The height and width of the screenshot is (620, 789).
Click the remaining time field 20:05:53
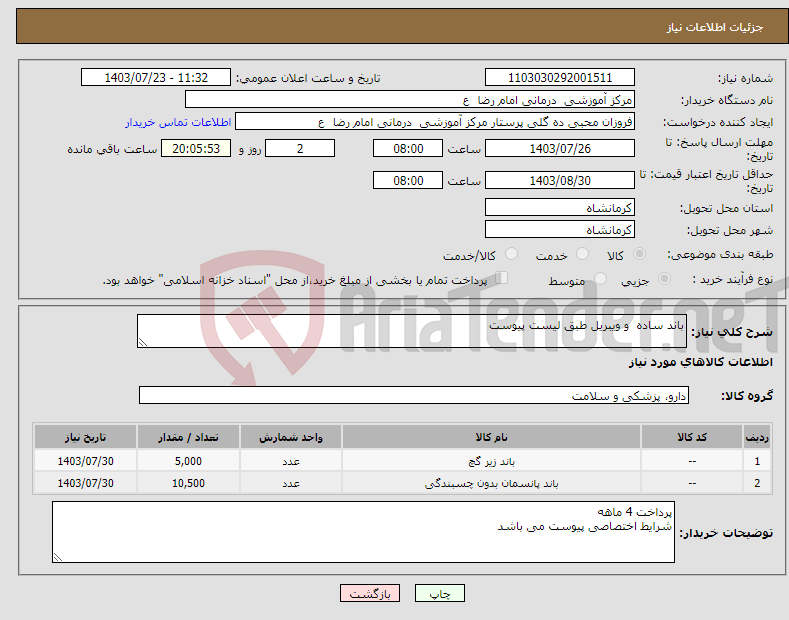(x=196, y=148)
